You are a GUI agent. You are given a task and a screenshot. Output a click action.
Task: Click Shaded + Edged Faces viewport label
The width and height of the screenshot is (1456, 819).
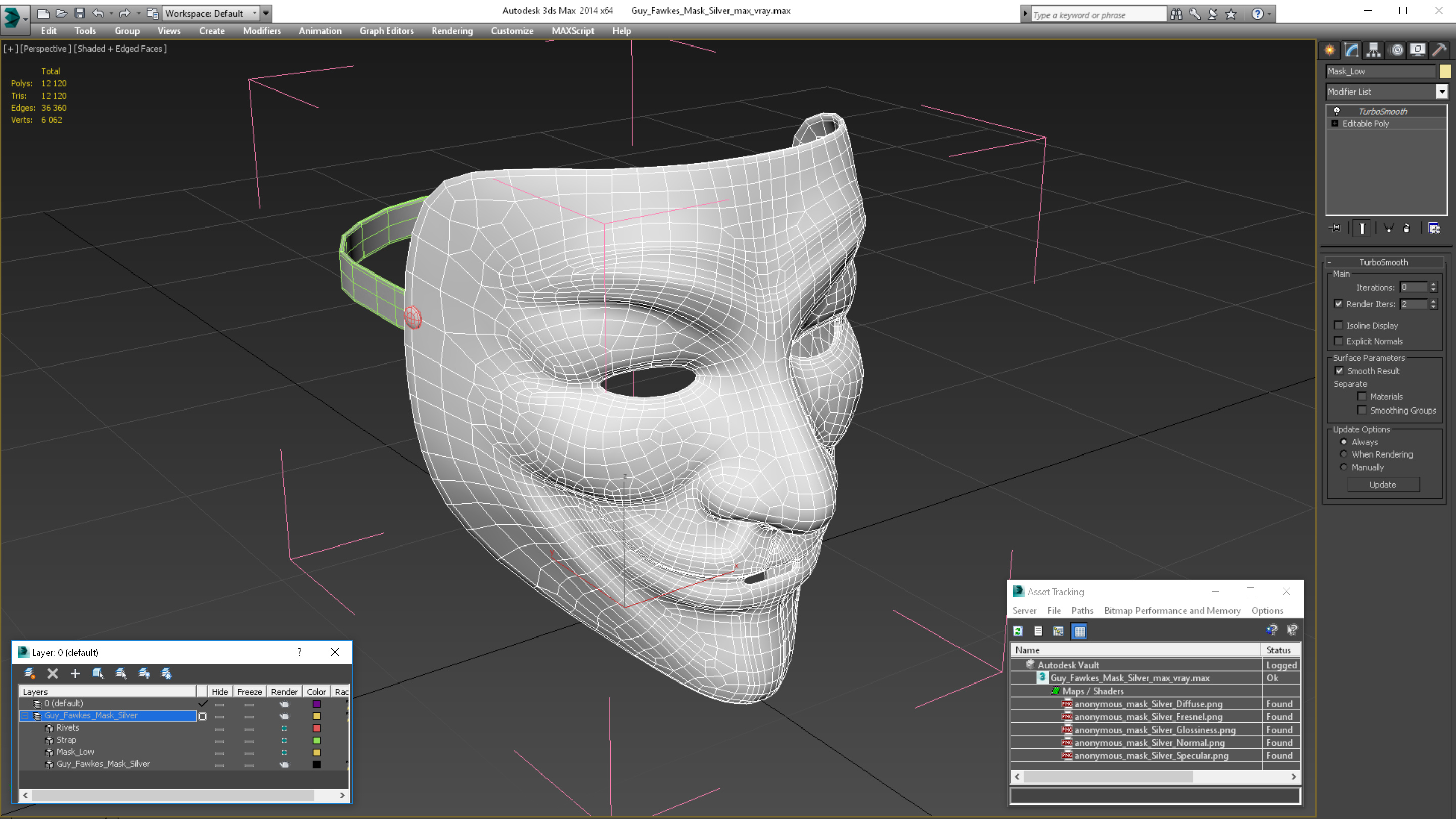(120, 49)
